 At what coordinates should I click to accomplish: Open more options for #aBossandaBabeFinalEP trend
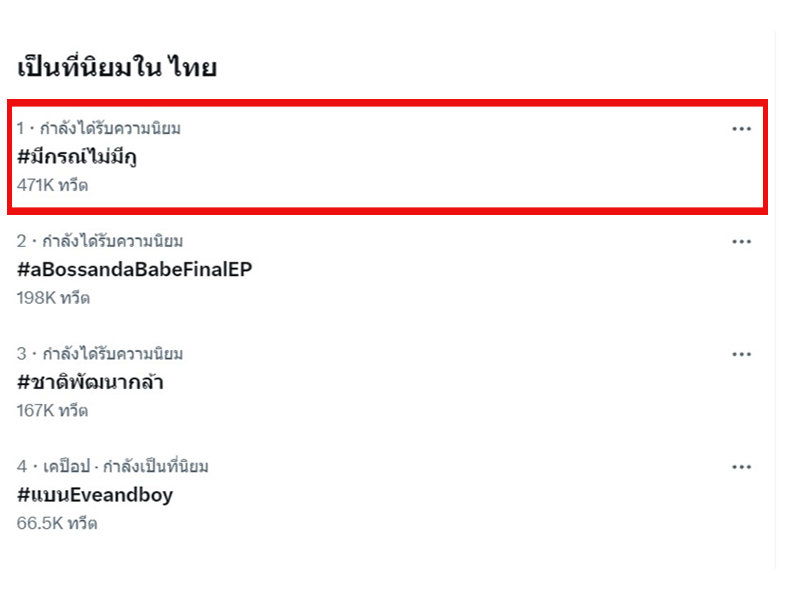[x=741, y=242]
